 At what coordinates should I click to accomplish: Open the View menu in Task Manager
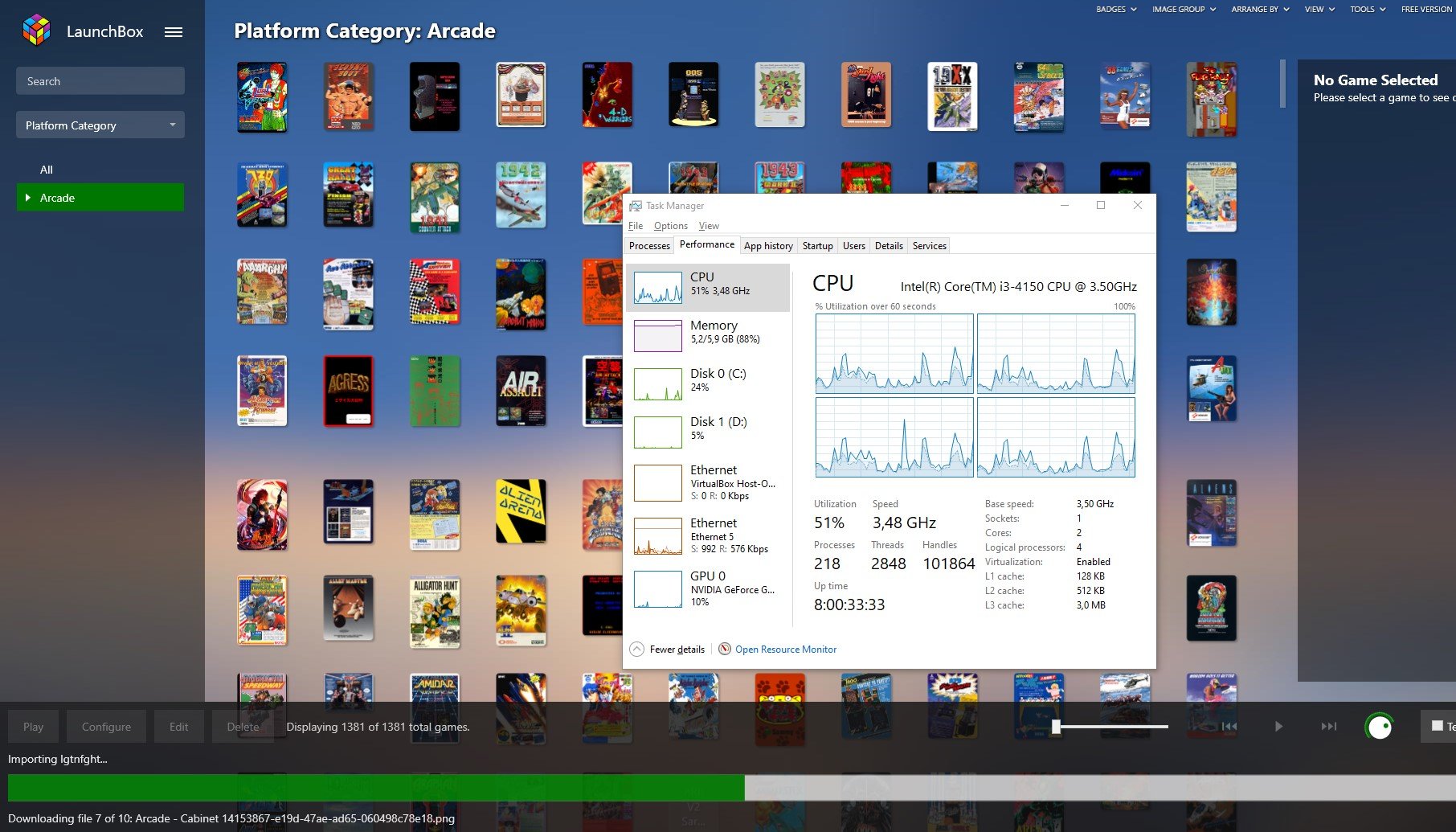pos(709,226)
